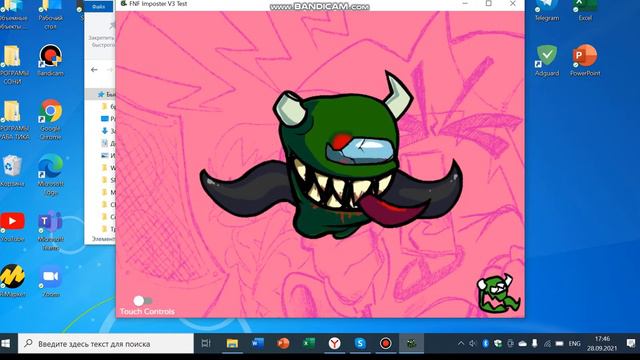Click Файл tab in File Explorer window
Image resolution: width=640 pixels, height=360 pixels.
(98, 7)
